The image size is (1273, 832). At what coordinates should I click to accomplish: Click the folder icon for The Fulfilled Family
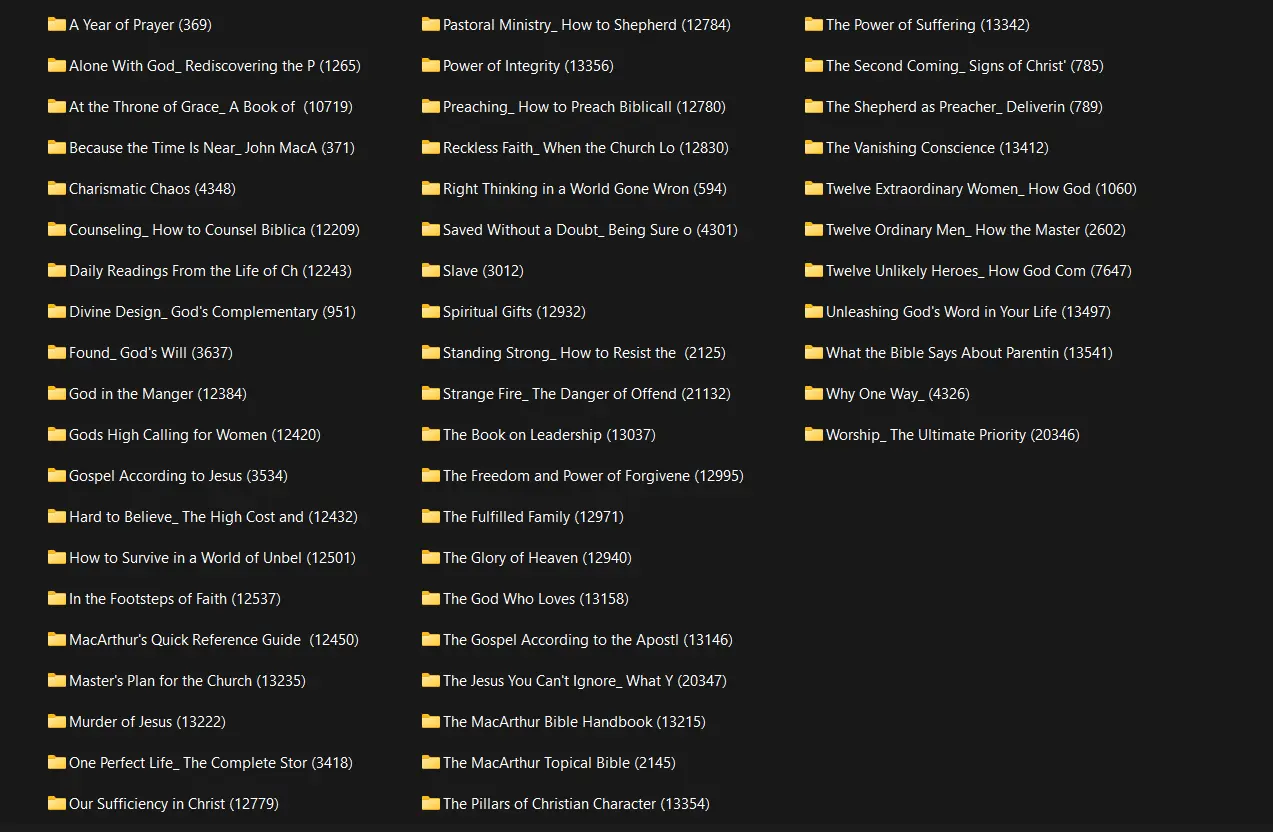pyautogui.click(x=431, y=516)
